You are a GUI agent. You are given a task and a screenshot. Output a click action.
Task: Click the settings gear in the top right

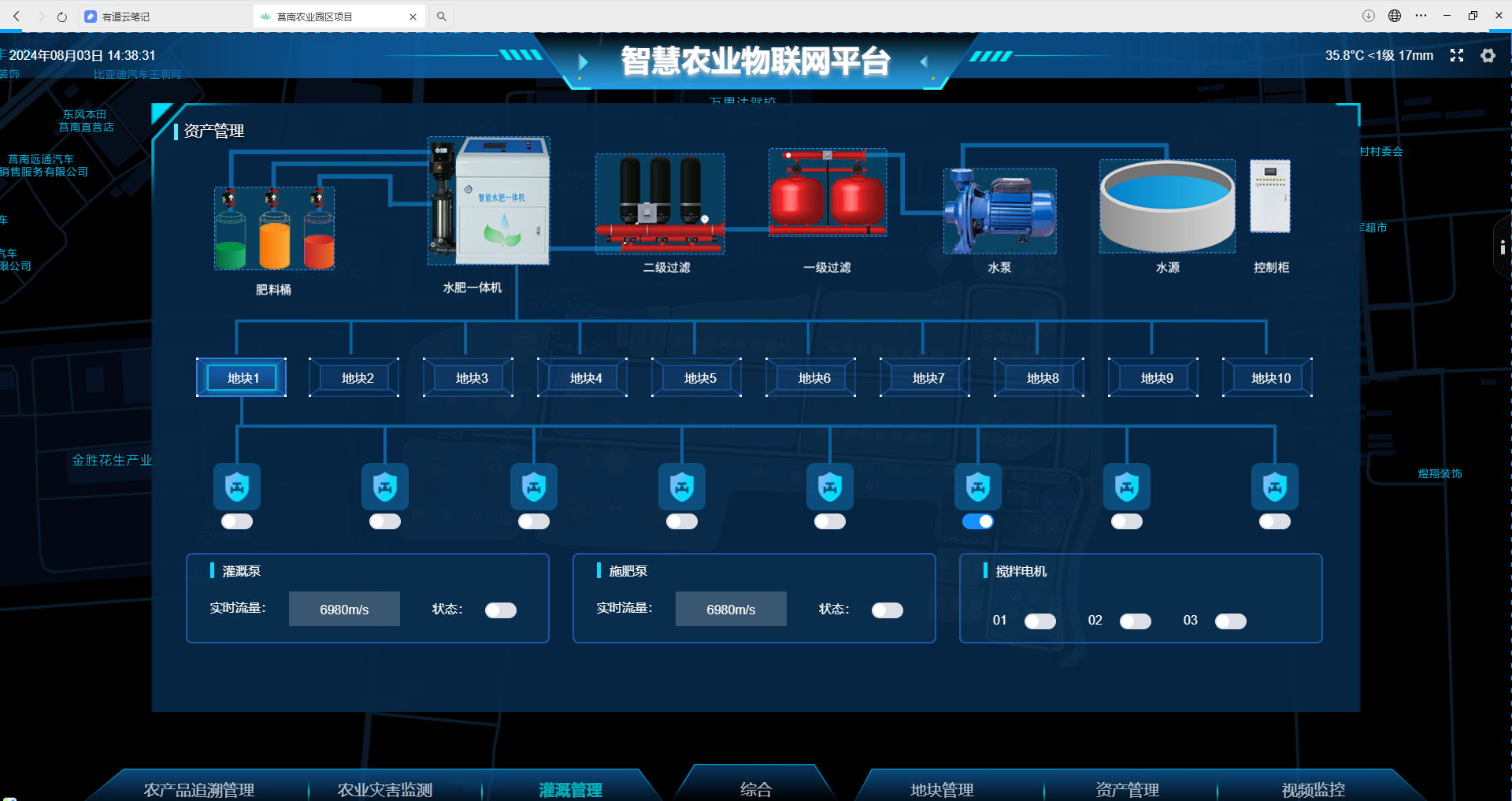pos(1488,55)
